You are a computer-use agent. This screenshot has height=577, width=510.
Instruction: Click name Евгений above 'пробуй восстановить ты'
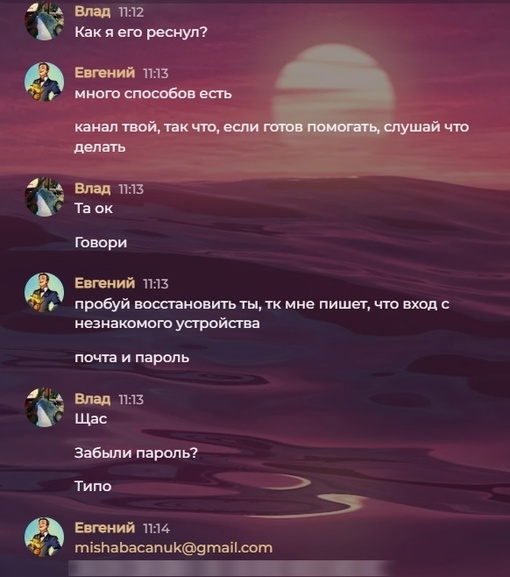tap(105, 283)
